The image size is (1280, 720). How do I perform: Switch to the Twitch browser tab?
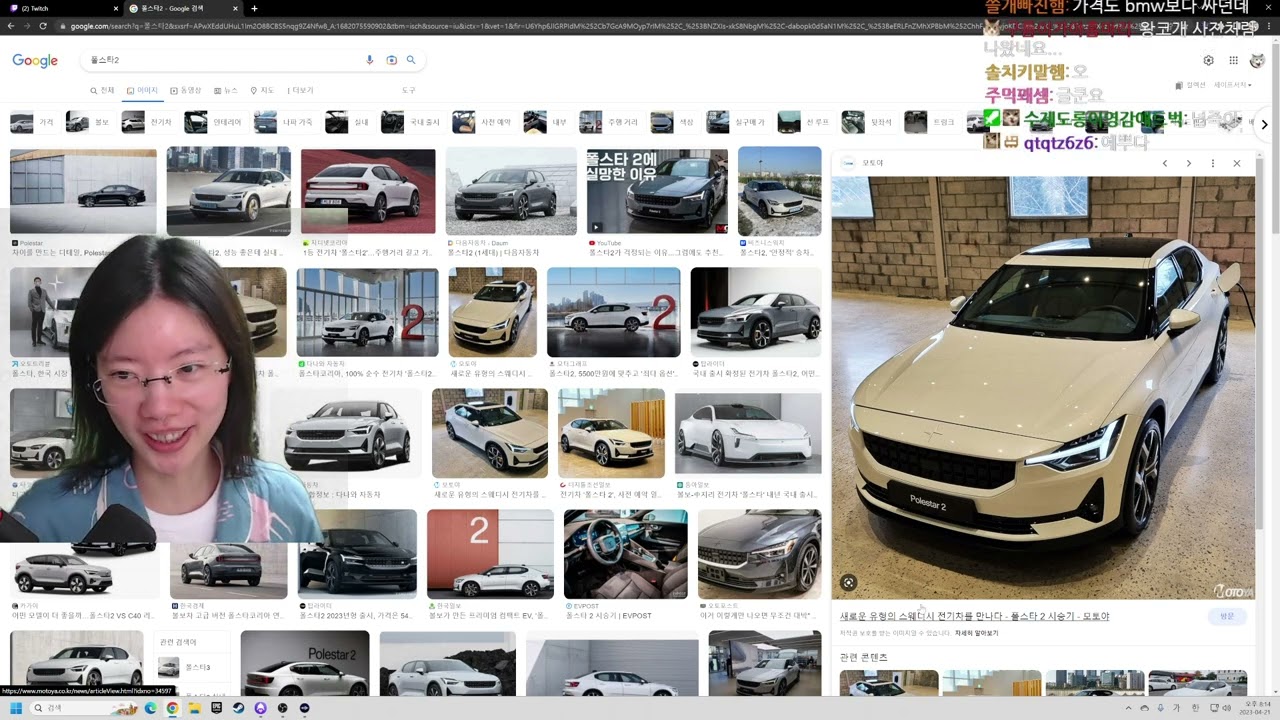coord(60,8)
